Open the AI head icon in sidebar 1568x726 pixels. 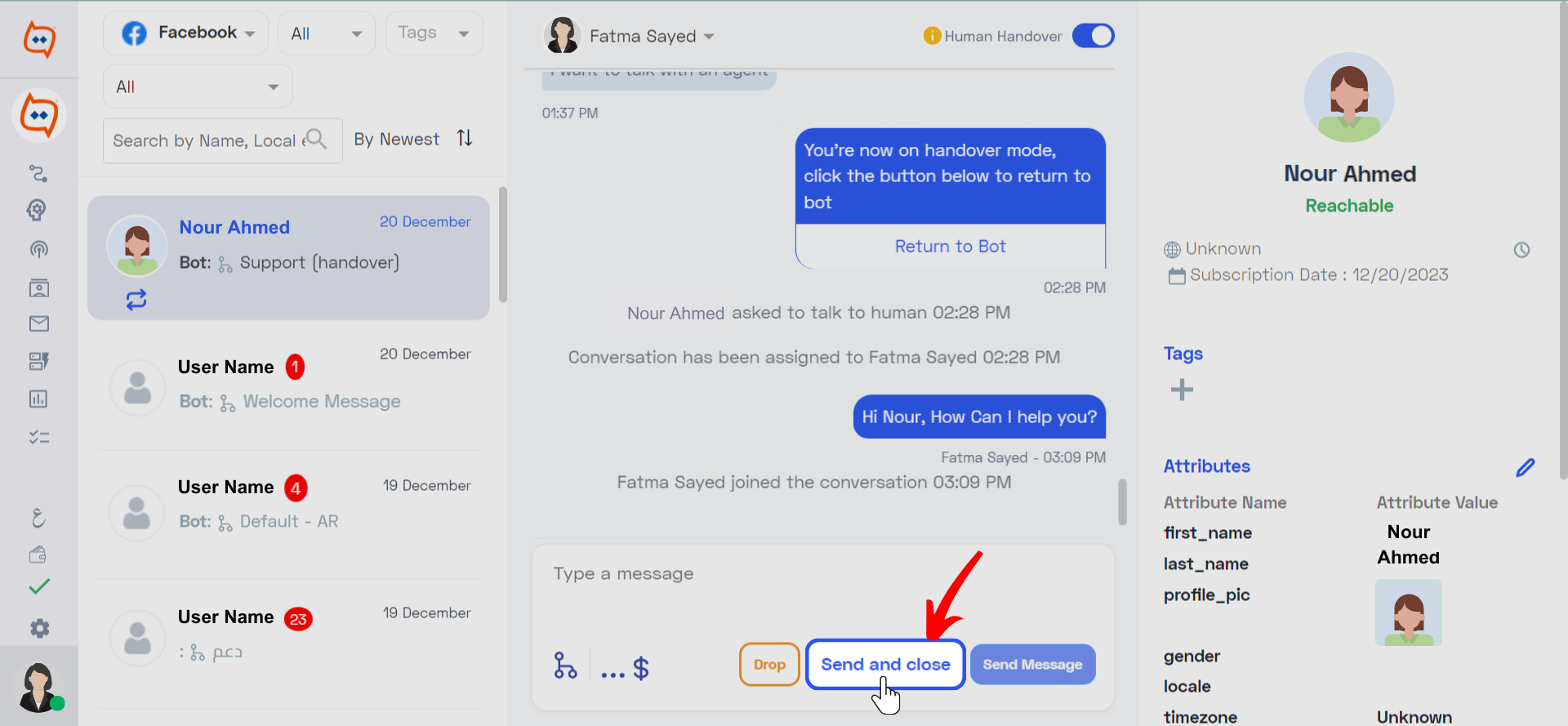[x=37, y=211]
